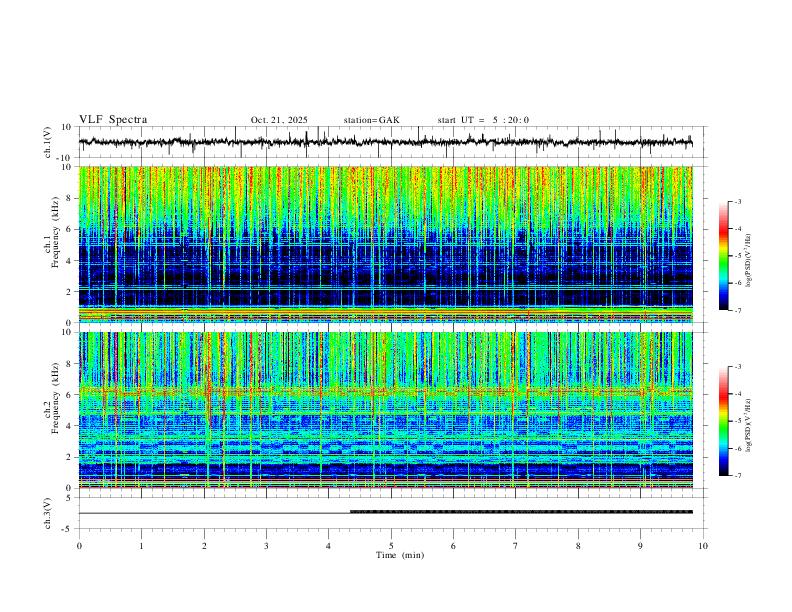Screen dimensions: 792x612
Task: Click the ch.1 colorbar "-7" tick label
Action: pos(737,310)
